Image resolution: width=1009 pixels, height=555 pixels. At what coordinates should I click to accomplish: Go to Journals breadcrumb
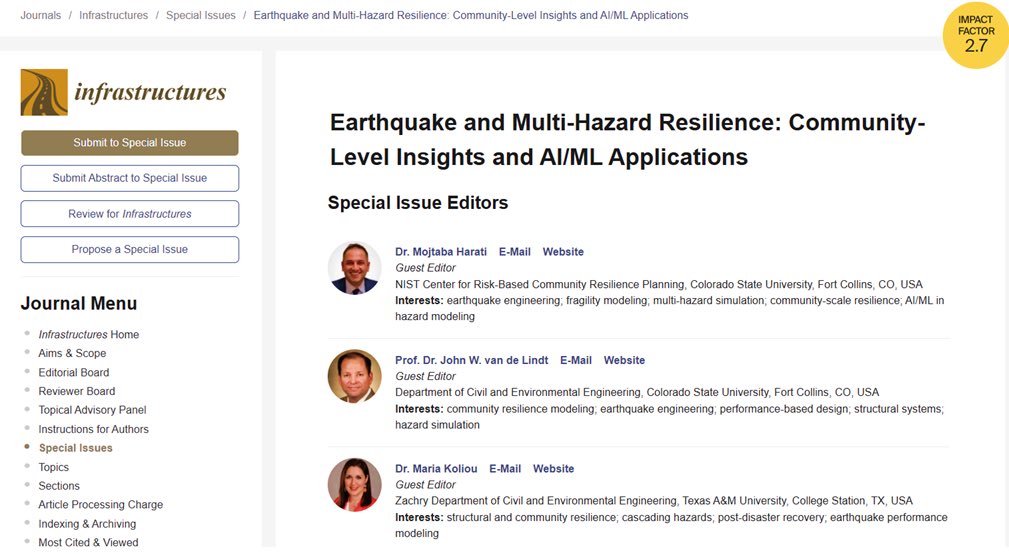tap(41, 15)
